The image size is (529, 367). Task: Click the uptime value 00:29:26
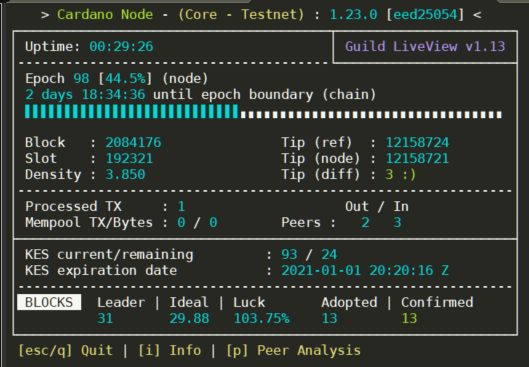point(121,47)
